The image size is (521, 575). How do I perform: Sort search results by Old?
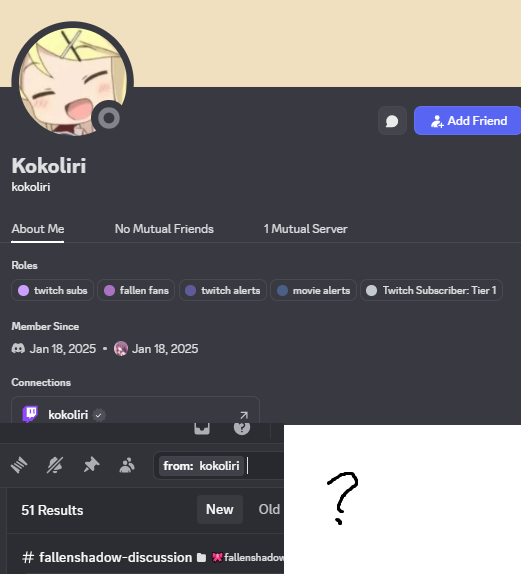(269, 509)
